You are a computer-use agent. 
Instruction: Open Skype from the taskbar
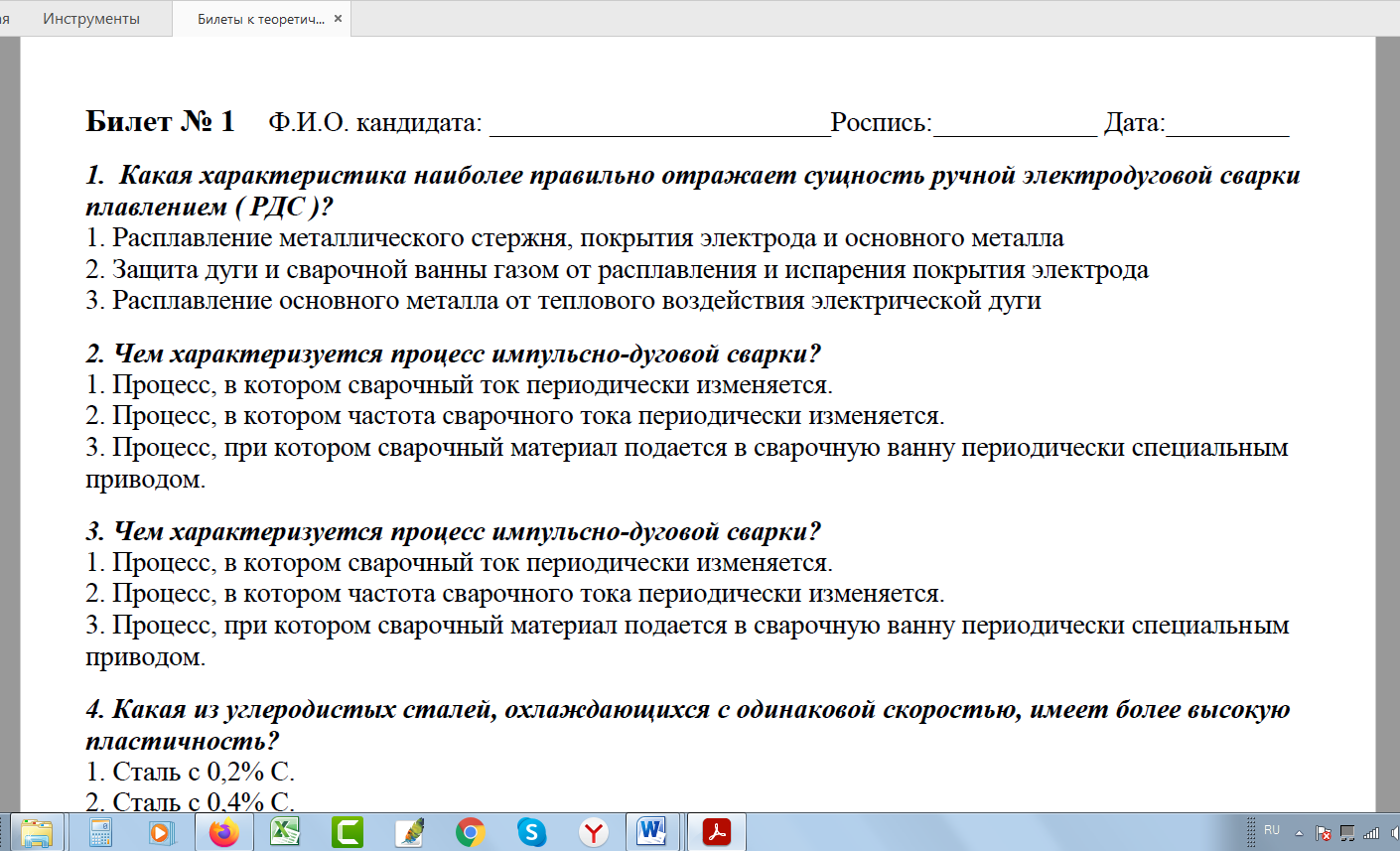(532, 832)
